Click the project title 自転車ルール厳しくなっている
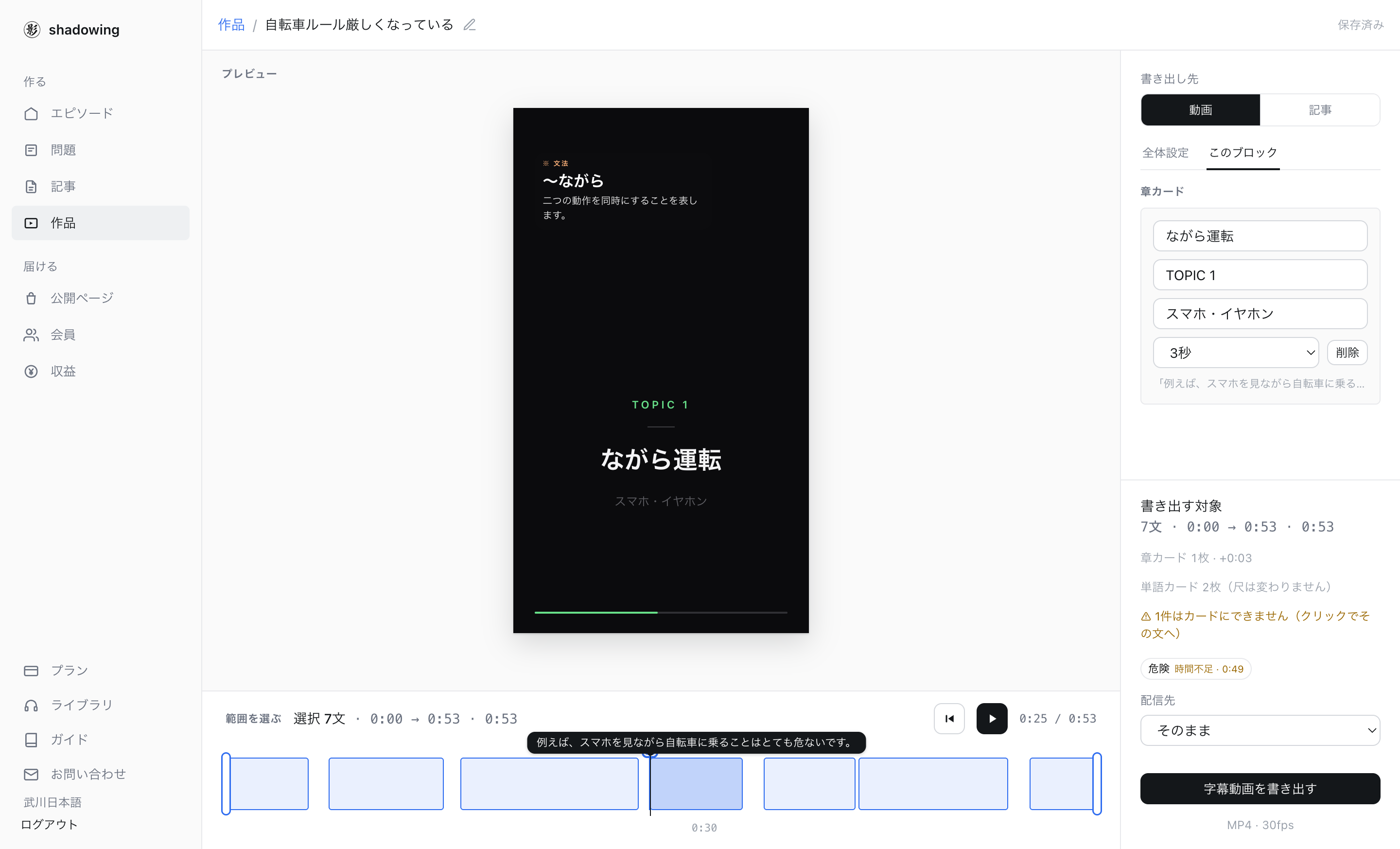The height and width of the screenshot is (849, 1400). pyautogui.click(x=359, y=25)
